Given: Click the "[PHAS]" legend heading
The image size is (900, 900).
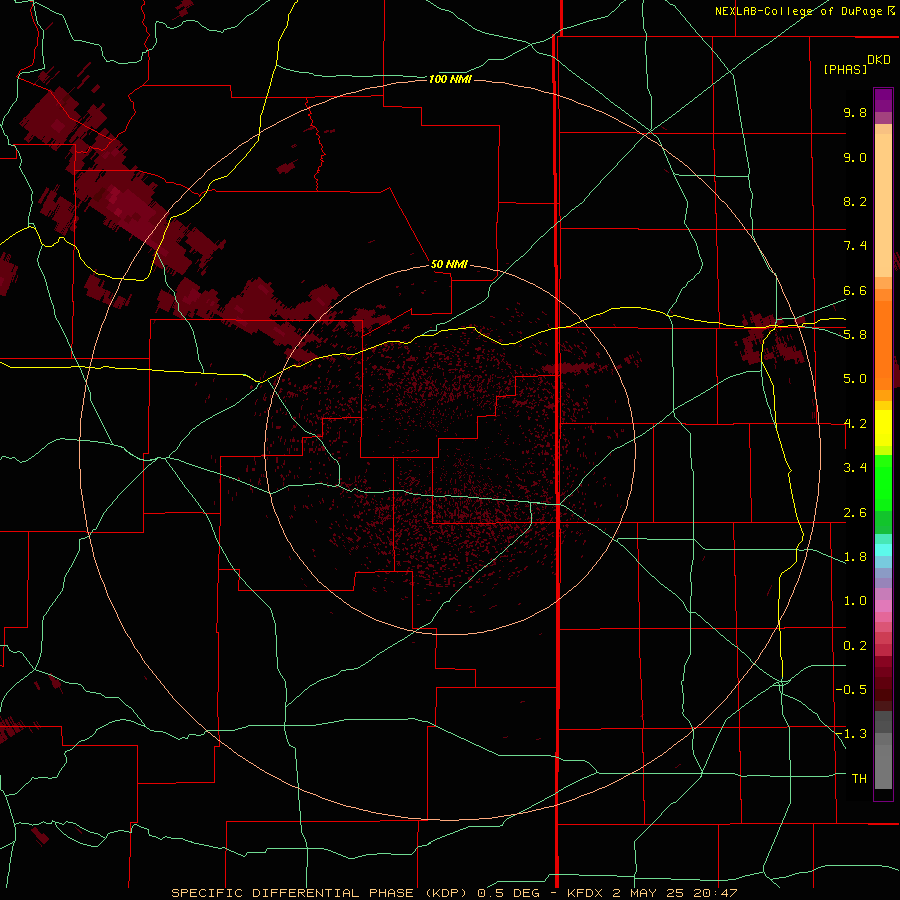Looking at the screenshot, I should pyautogui.click(x=845, y=70).
